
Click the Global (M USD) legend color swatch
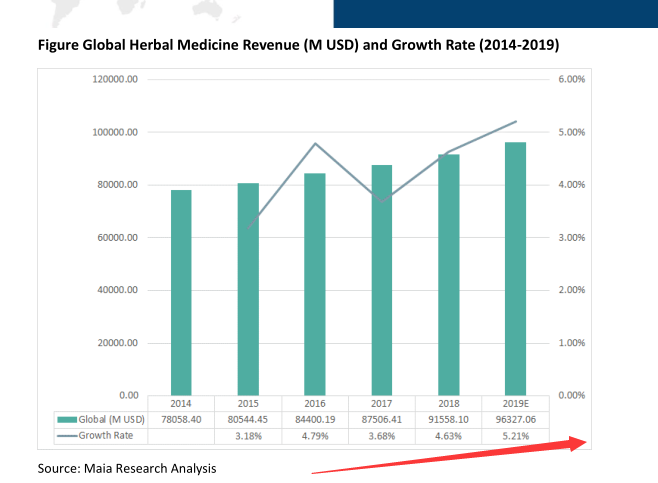[68, 419]
